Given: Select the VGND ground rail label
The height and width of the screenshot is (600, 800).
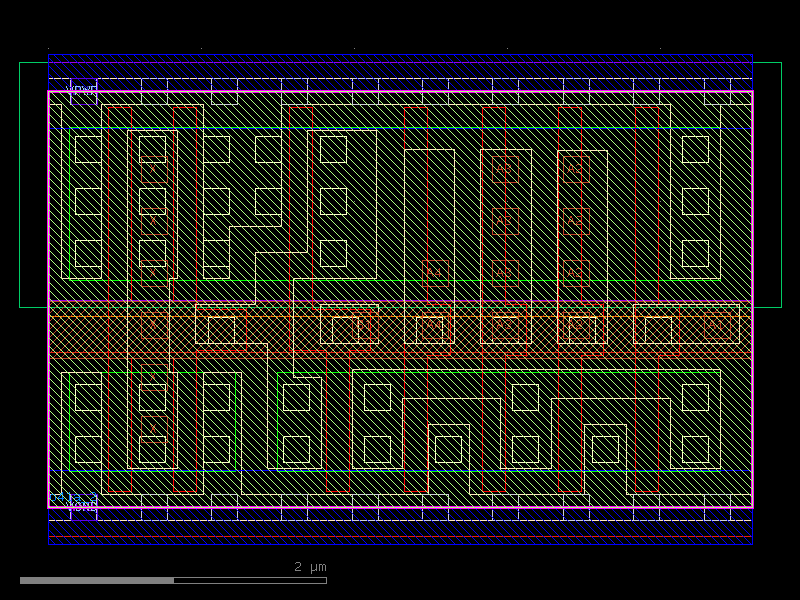Looking at the screenshot, I should [82, 507].
